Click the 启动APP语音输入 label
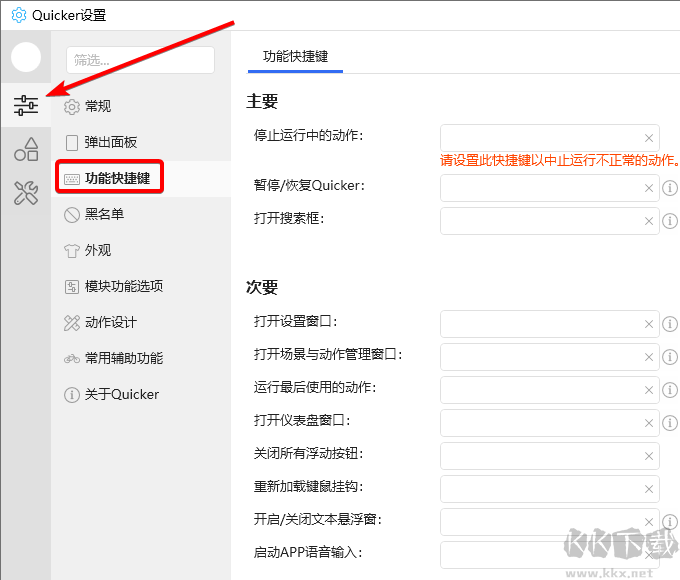This screenshot has height=580, width=680. click(308, 552)
